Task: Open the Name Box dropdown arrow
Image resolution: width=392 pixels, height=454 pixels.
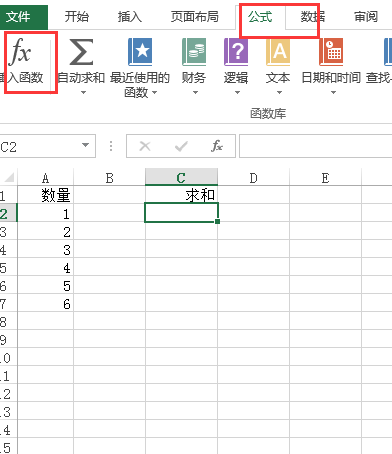Action: point(86,145)
